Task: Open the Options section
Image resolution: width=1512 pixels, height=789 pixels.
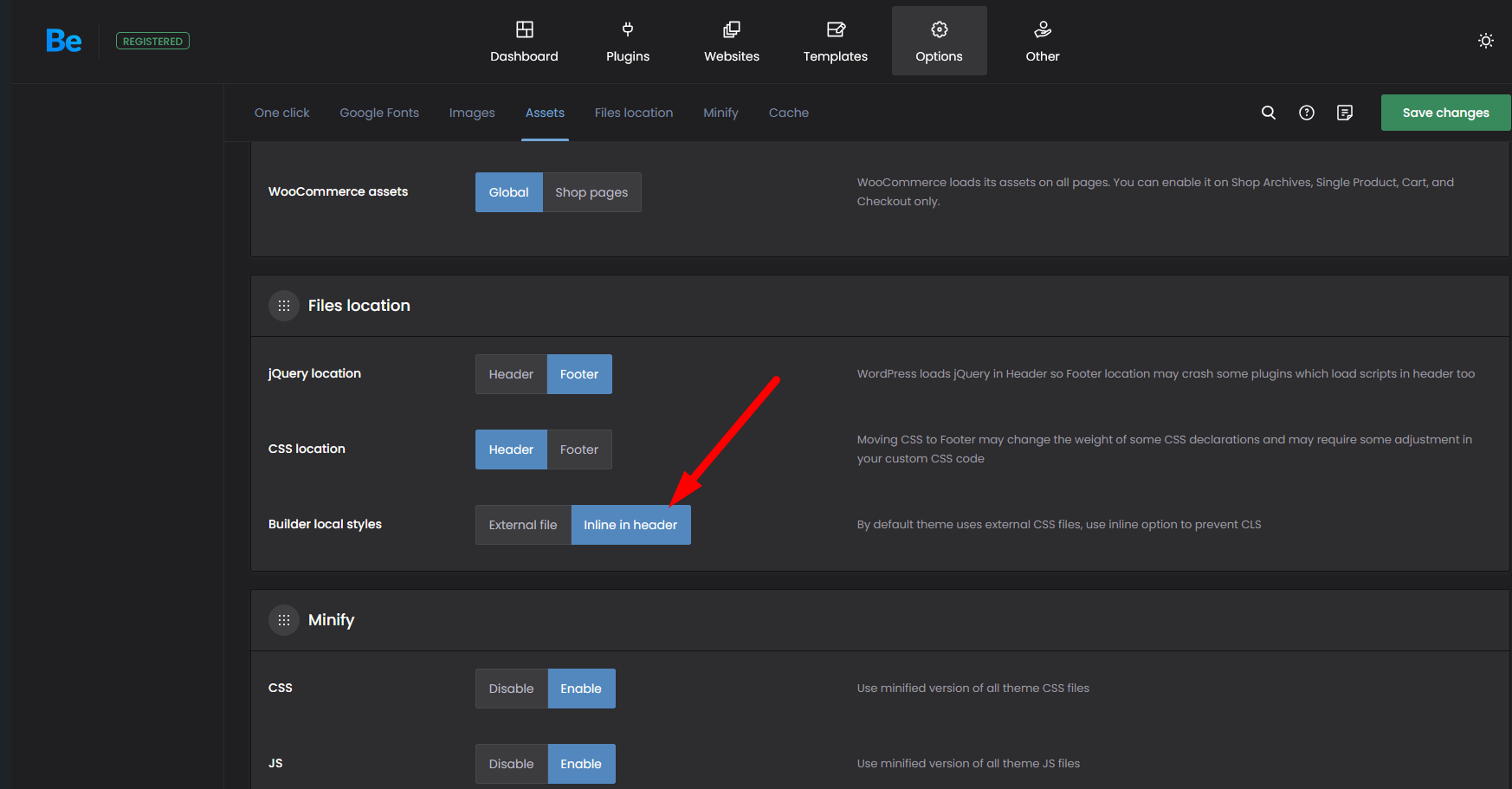Action: point(940,42)
